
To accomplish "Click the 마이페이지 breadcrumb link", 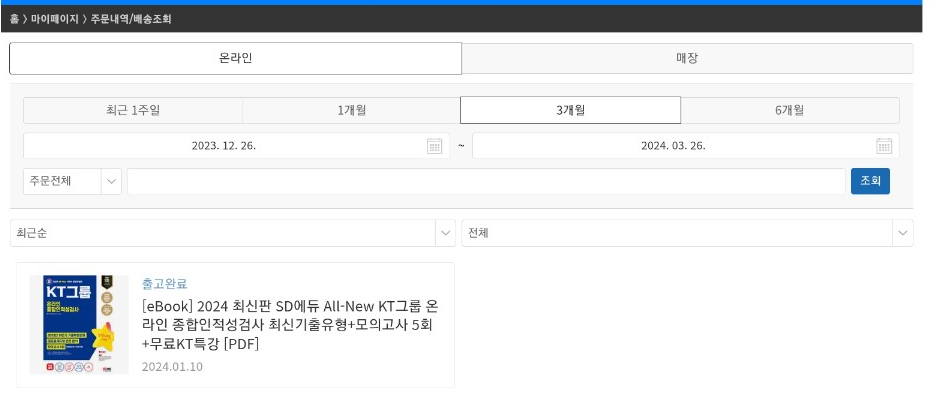I will (x=55, y=19).
